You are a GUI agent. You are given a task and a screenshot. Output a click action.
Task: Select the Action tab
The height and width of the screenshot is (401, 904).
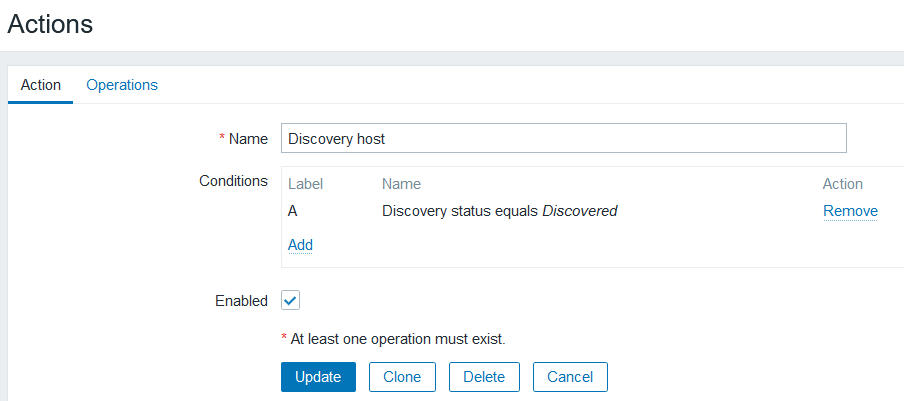[41, 85]
